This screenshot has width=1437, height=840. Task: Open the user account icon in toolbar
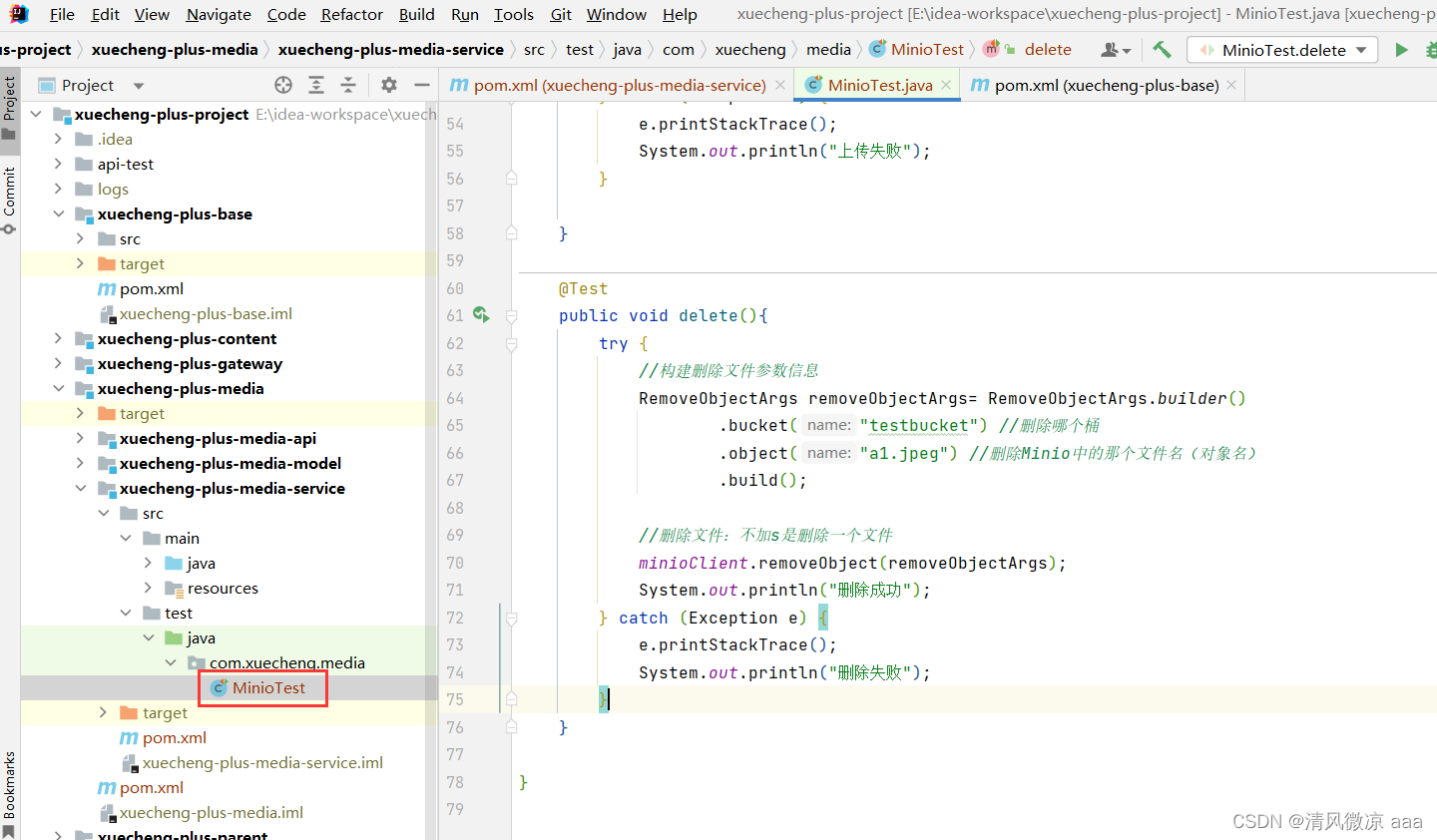tap(1116, 49)
